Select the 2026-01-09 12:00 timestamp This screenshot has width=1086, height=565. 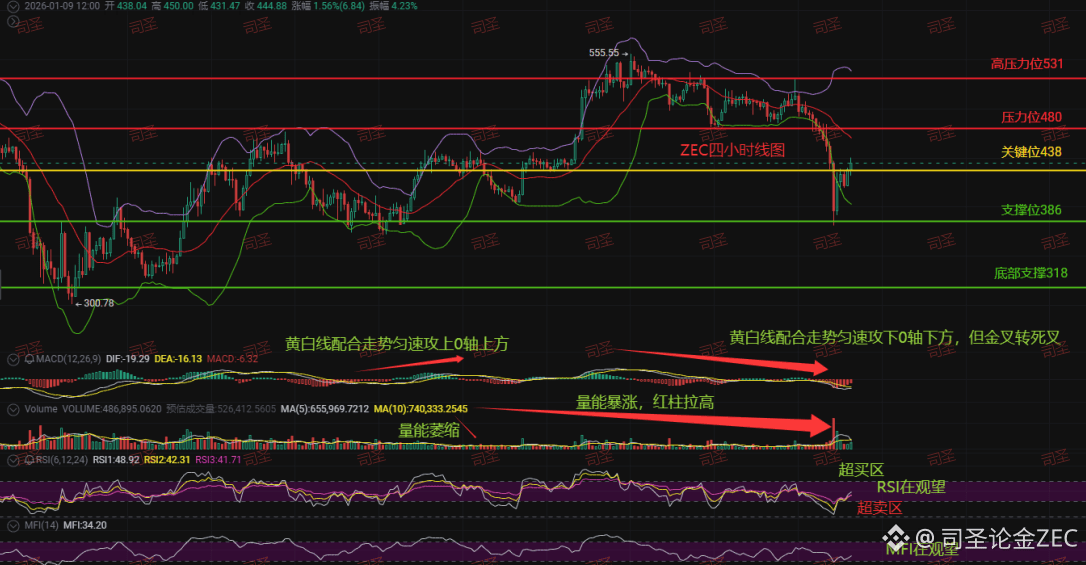pyautogui.click(x=62, y=6)
